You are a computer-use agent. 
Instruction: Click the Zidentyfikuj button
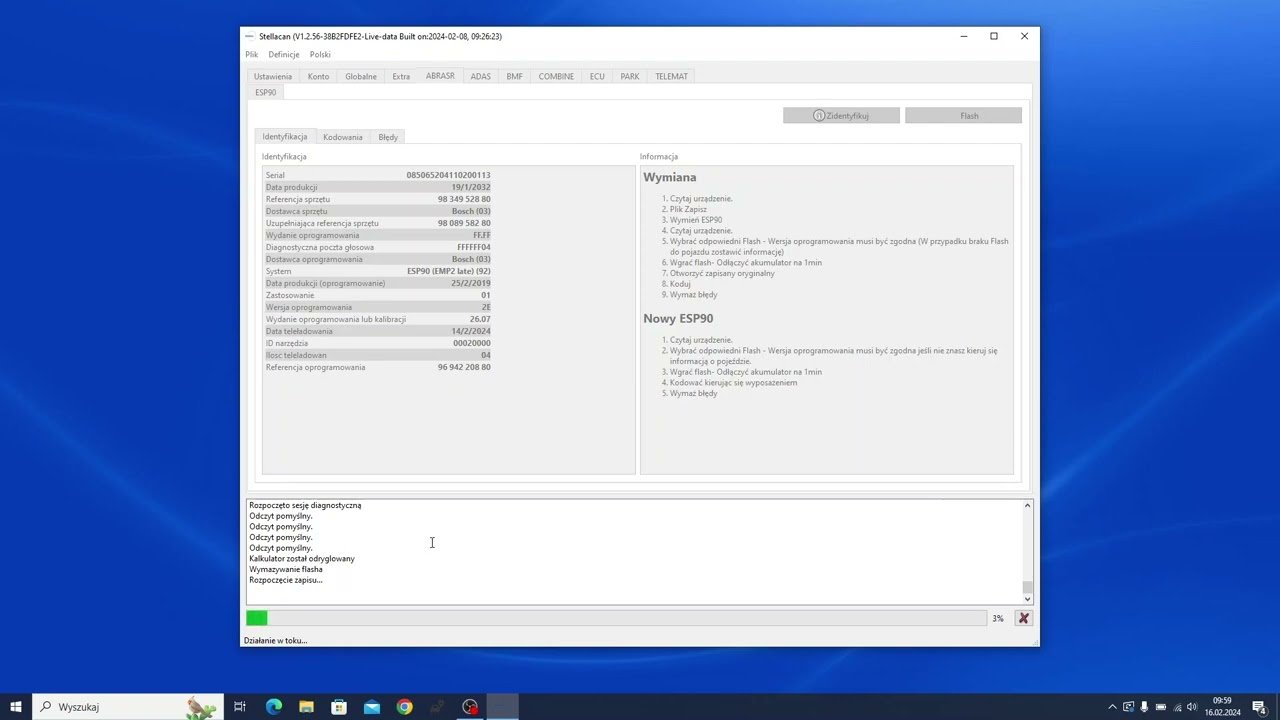point(841,116)
